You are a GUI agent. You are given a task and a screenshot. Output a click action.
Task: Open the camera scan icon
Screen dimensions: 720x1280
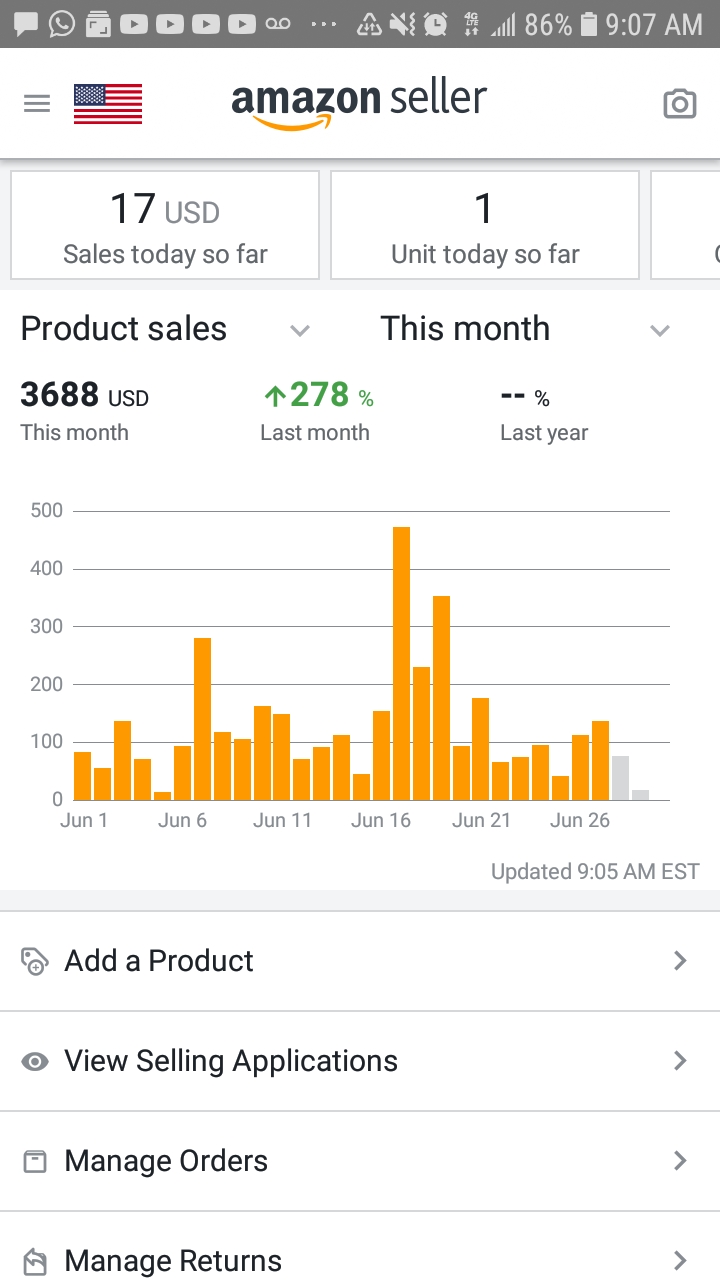click(x=679, y=103)
